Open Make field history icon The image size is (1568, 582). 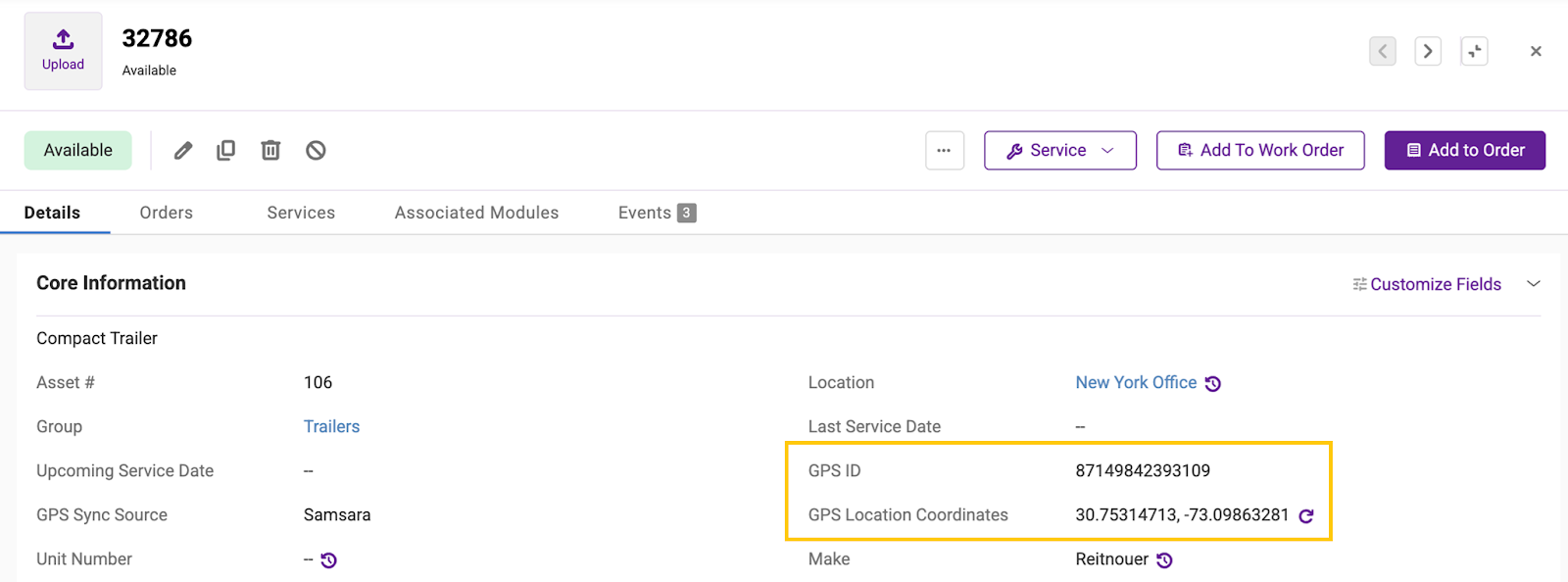click(1164, 560)
